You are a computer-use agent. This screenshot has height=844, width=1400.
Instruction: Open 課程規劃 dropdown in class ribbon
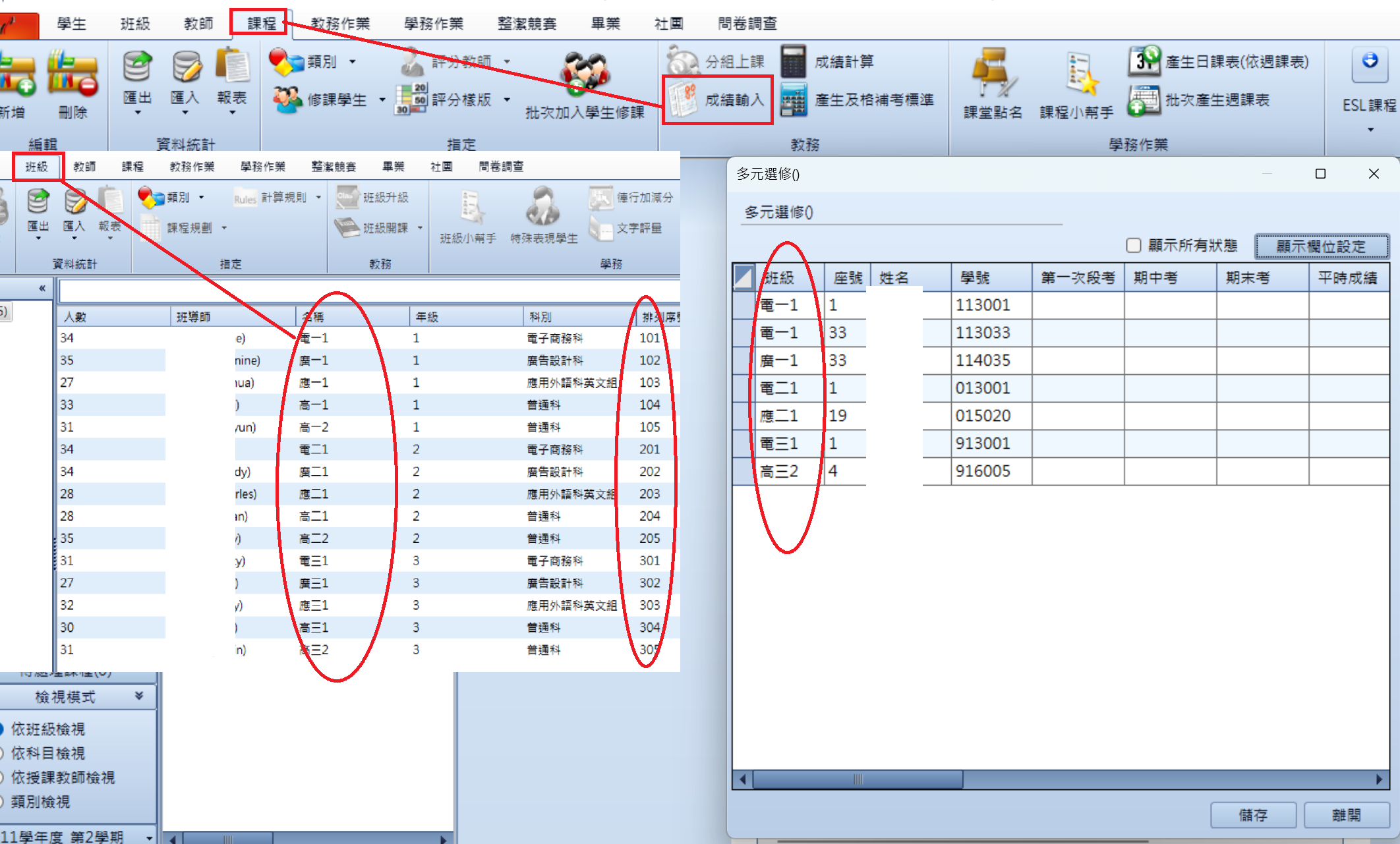coord(224,228)
